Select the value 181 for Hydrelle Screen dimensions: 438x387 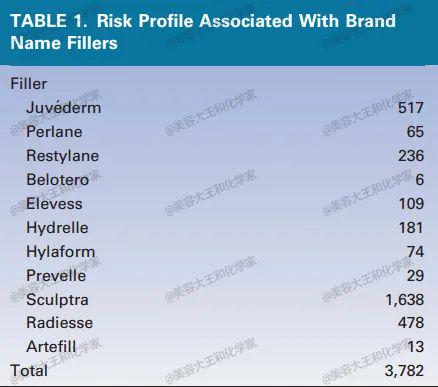coord(411,228)
